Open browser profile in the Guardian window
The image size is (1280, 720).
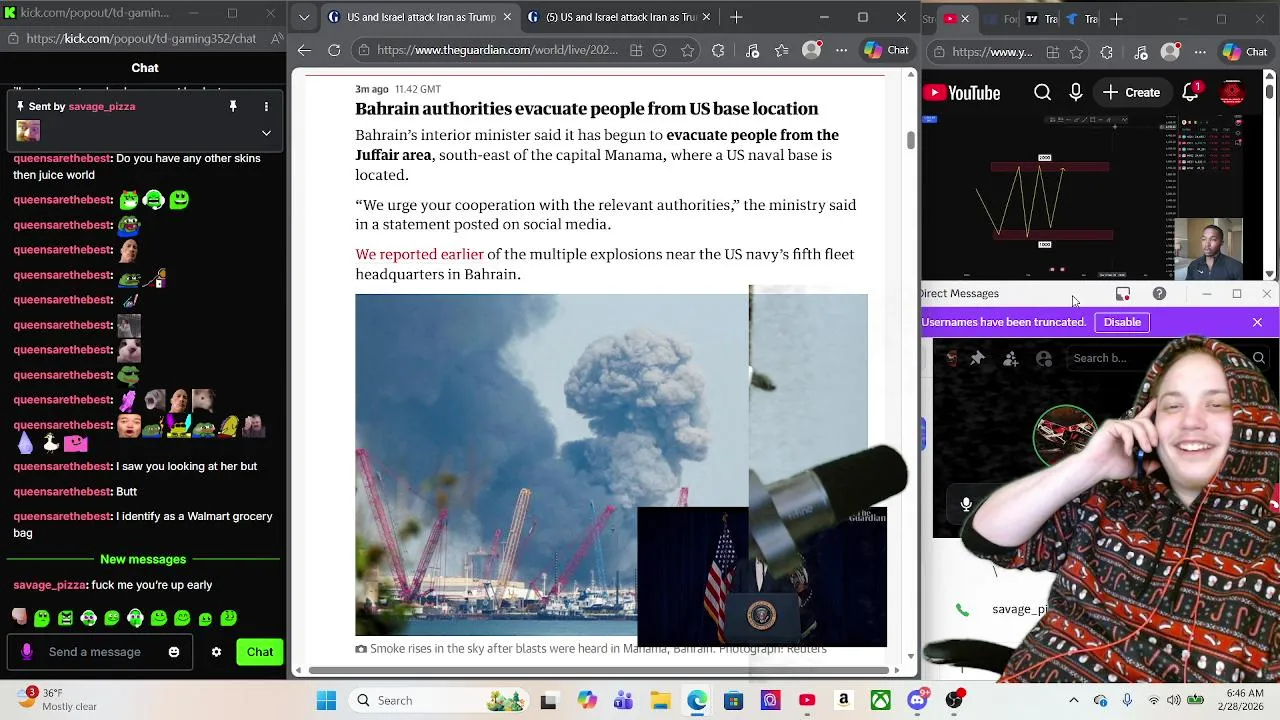click(x=811, y=50)
